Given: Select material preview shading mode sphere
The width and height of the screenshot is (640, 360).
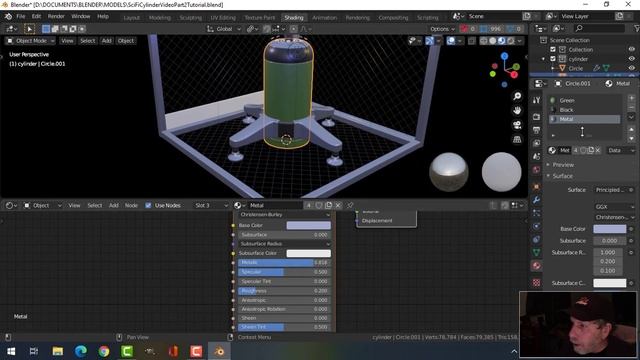Looking at the screenshot, I should tap(502, 41).
